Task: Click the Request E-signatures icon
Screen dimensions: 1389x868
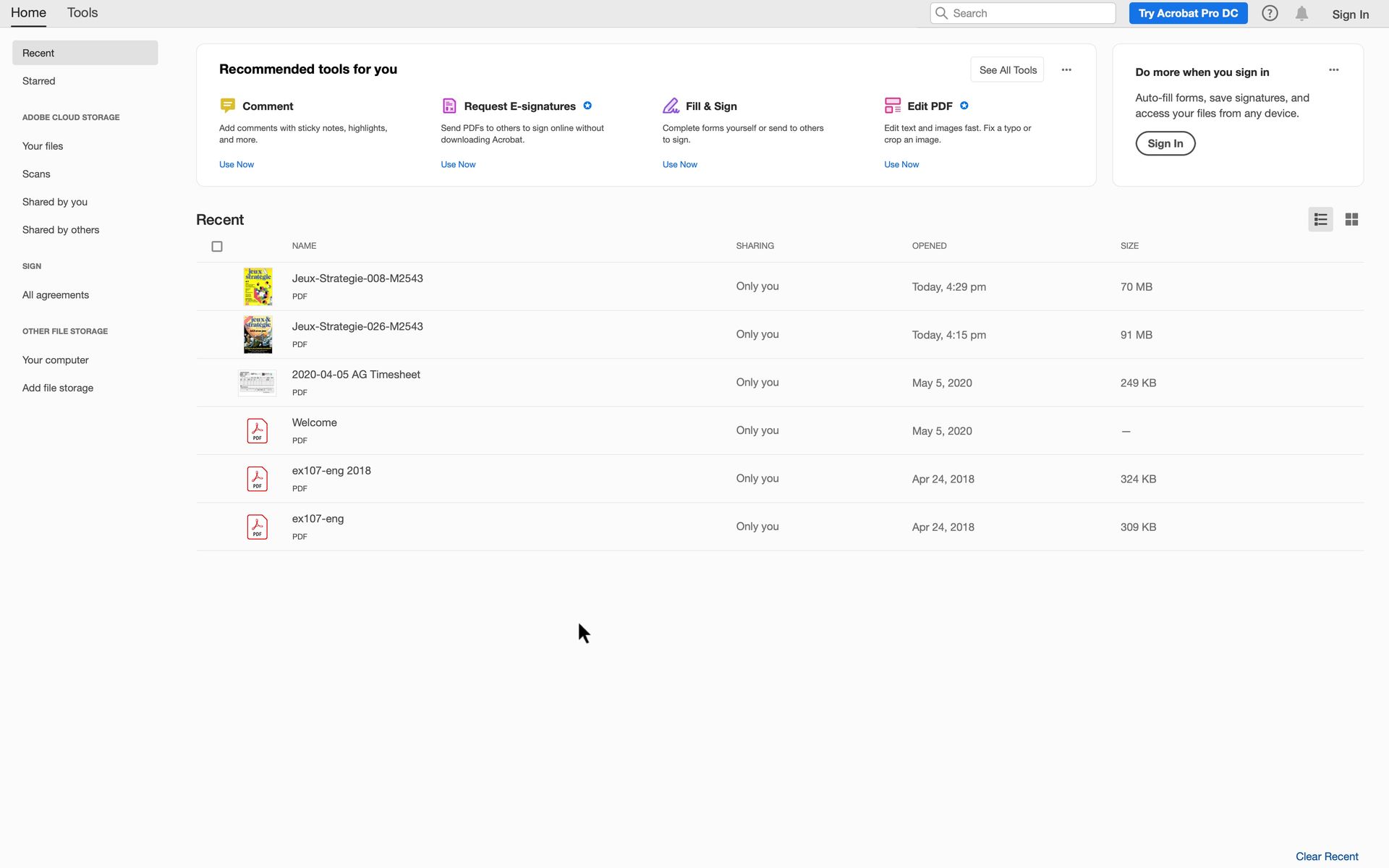Action: click(449, 105)
